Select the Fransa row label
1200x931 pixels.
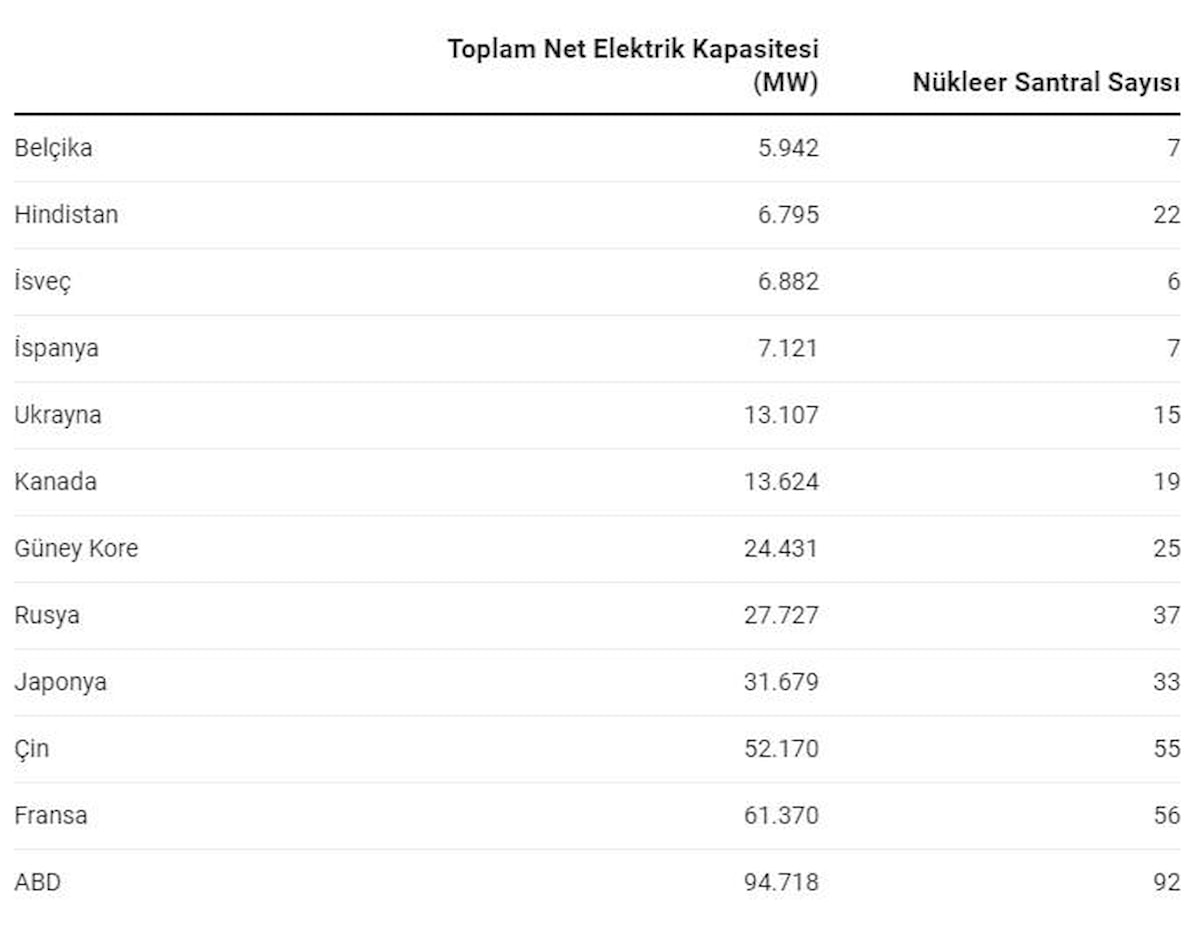point(51,815)
